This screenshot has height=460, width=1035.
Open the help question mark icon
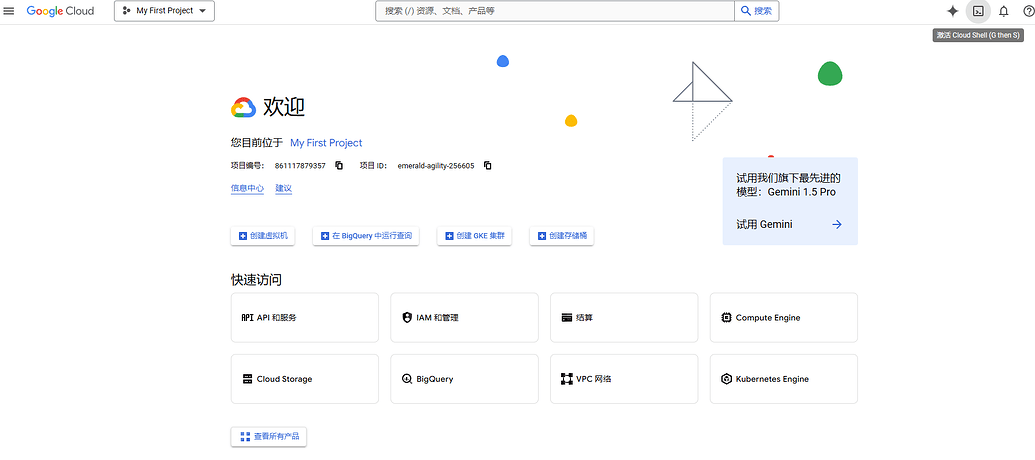(x=1028, y=11)
